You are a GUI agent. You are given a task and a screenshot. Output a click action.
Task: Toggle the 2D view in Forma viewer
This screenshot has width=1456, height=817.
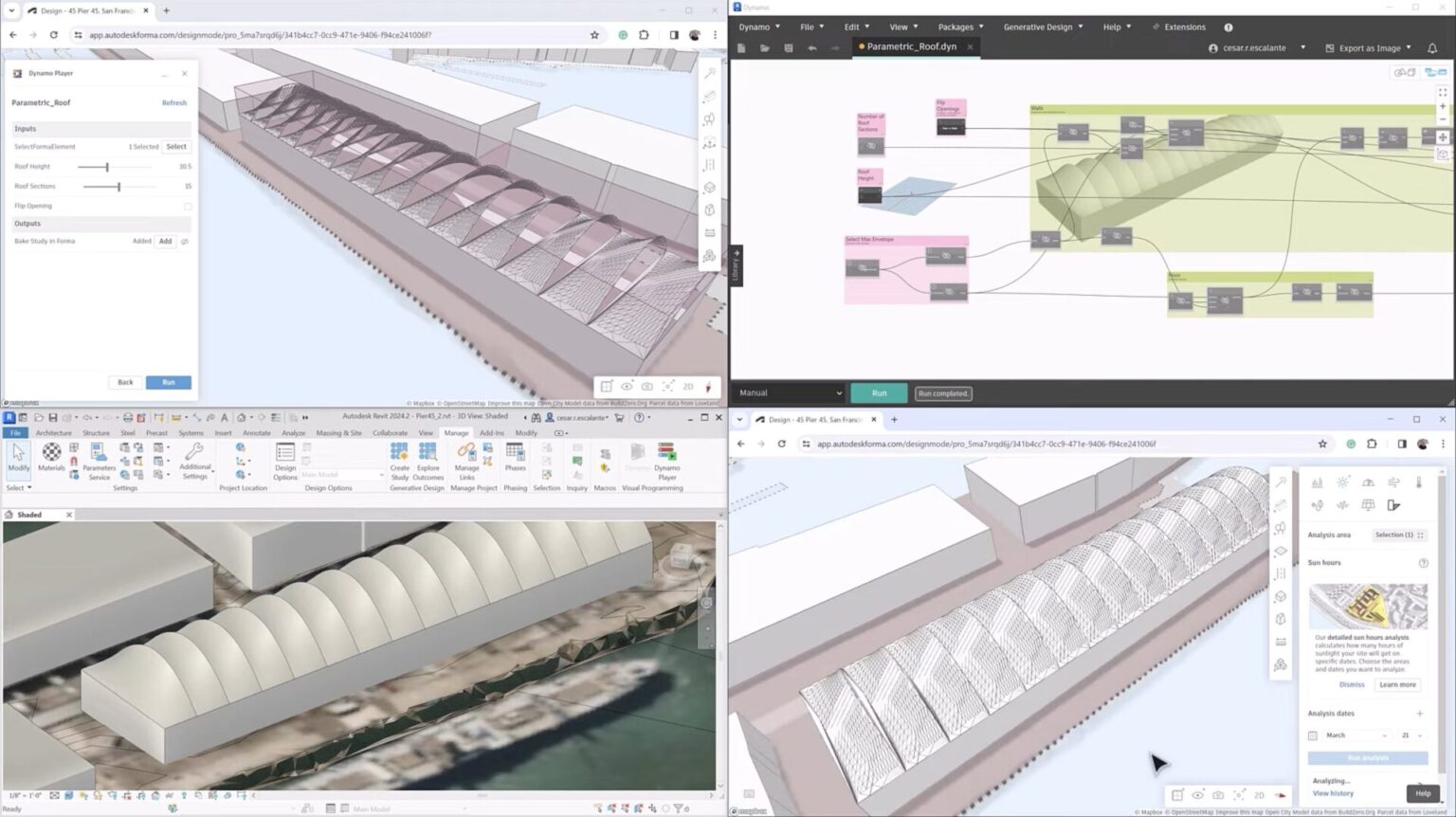coord(1259,795)
